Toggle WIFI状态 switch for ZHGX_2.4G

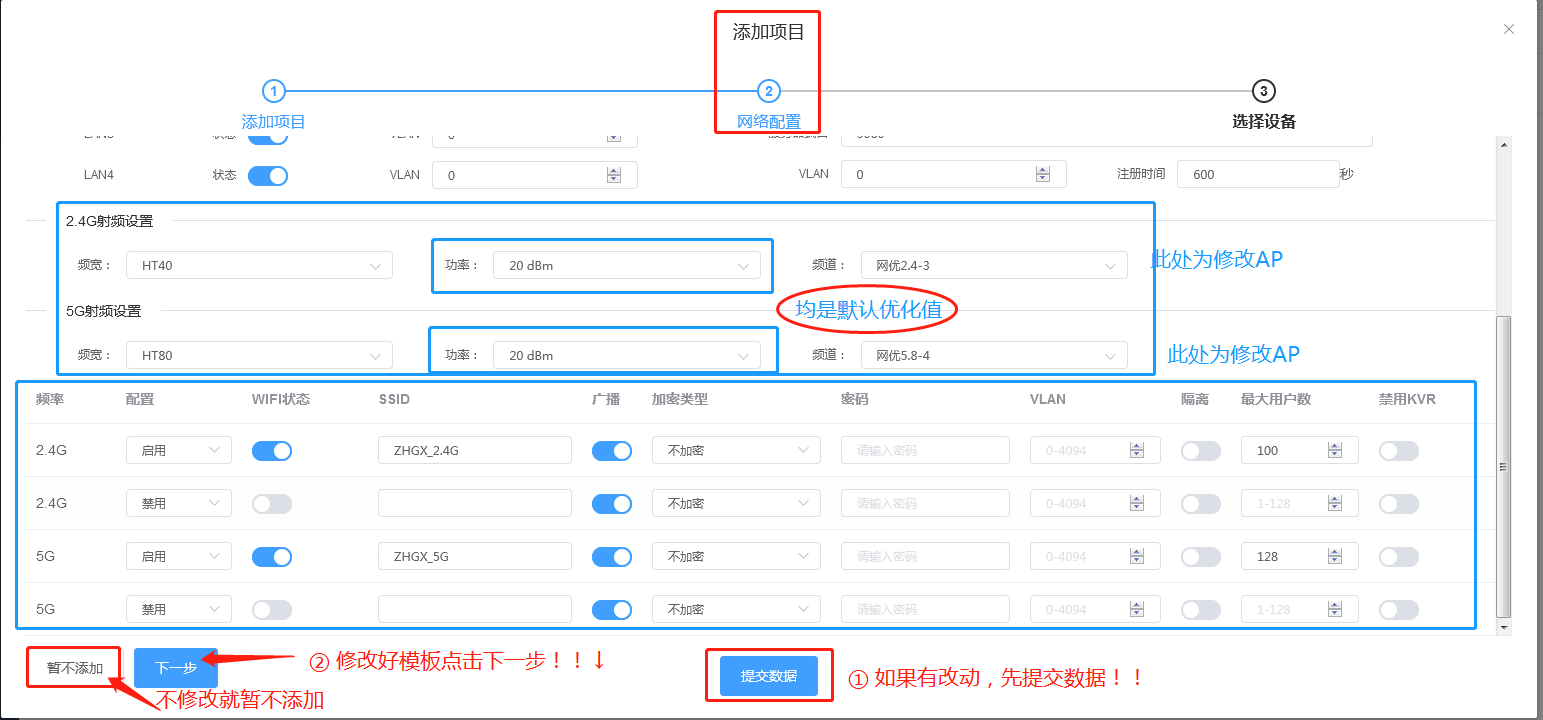[x=272, y=451]
